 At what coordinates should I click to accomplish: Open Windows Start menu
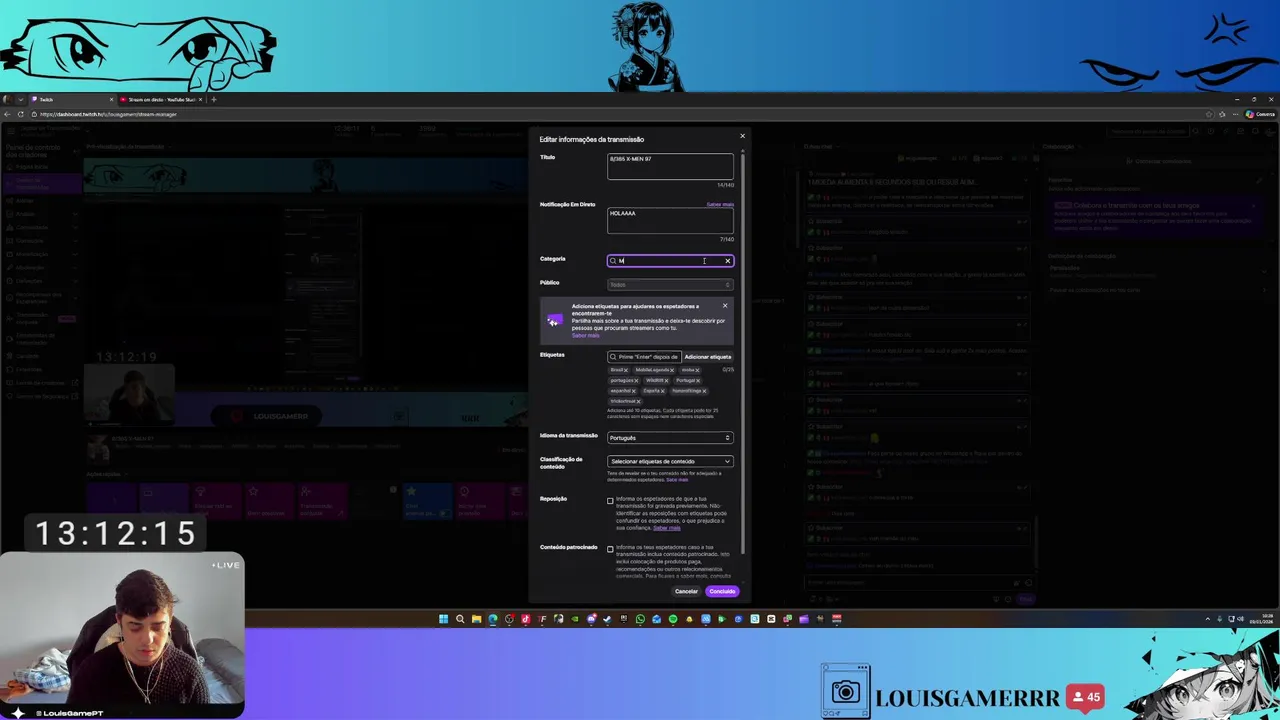pos(443,619)
